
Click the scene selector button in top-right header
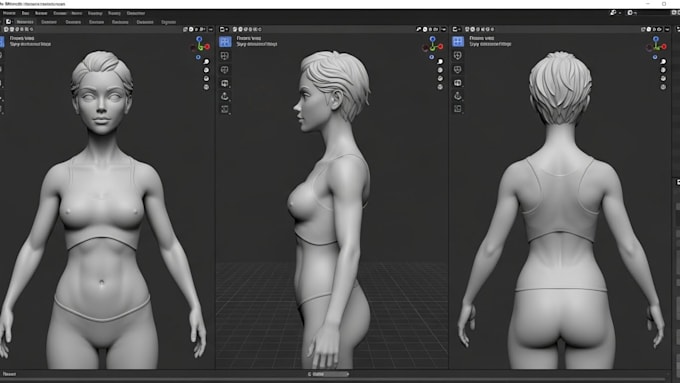[x=614, y=13]
